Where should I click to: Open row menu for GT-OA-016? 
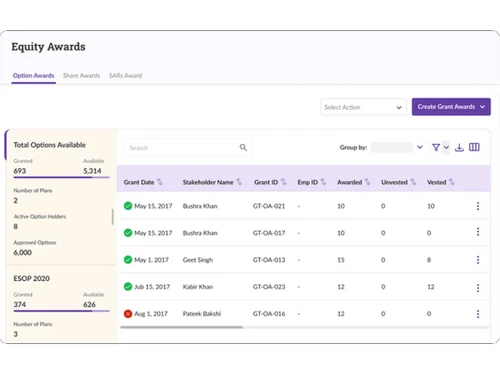point(478,314)
